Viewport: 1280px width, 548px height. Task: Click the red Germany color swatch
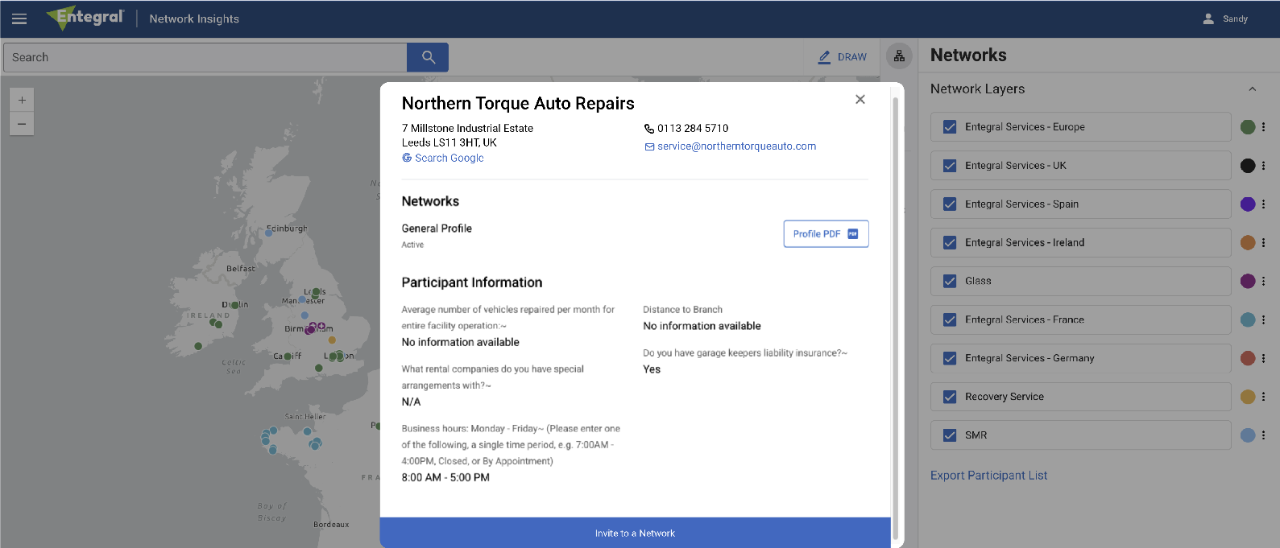tap(1247, 358)
